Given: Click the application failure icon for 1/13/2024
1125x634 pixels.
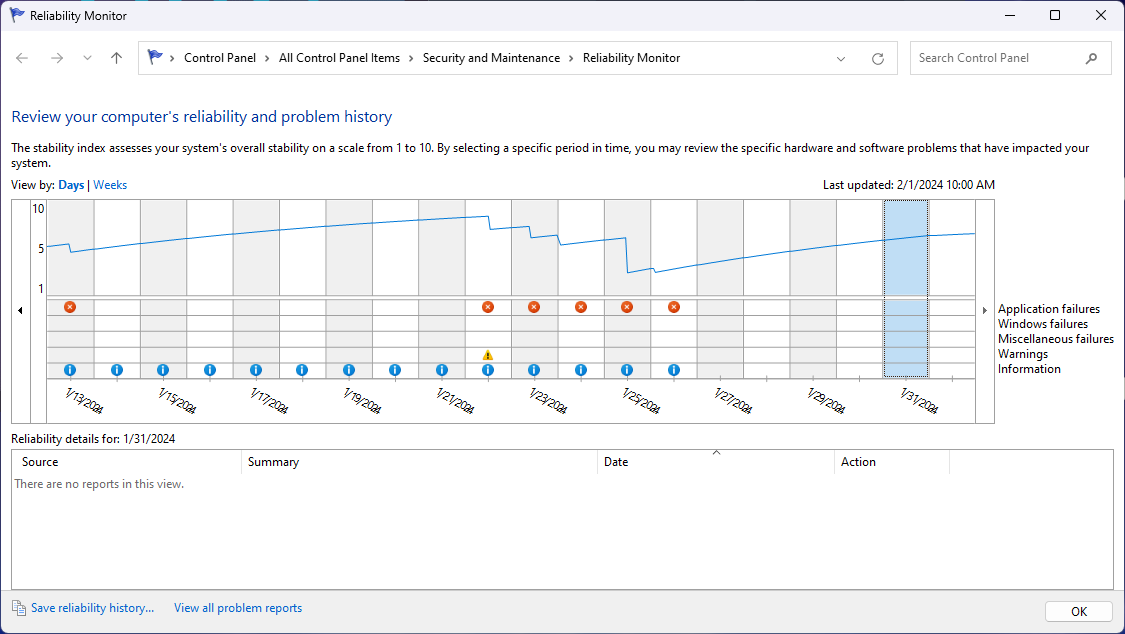Looking at the screenshot, I should pyautogui.click(x=70, y=307).
